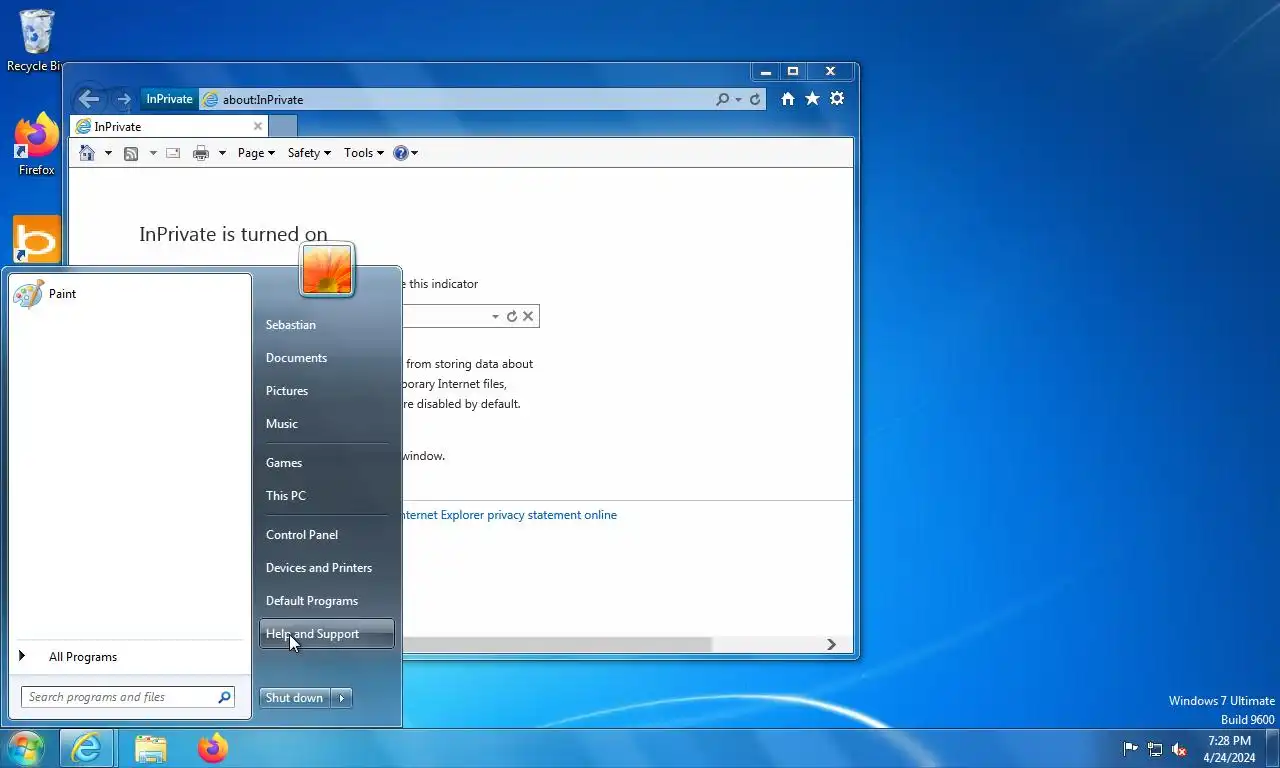The image size is (1280, 768).
Task: Open Help and Support
Action: pyautogui.click(x=326, y=634)
